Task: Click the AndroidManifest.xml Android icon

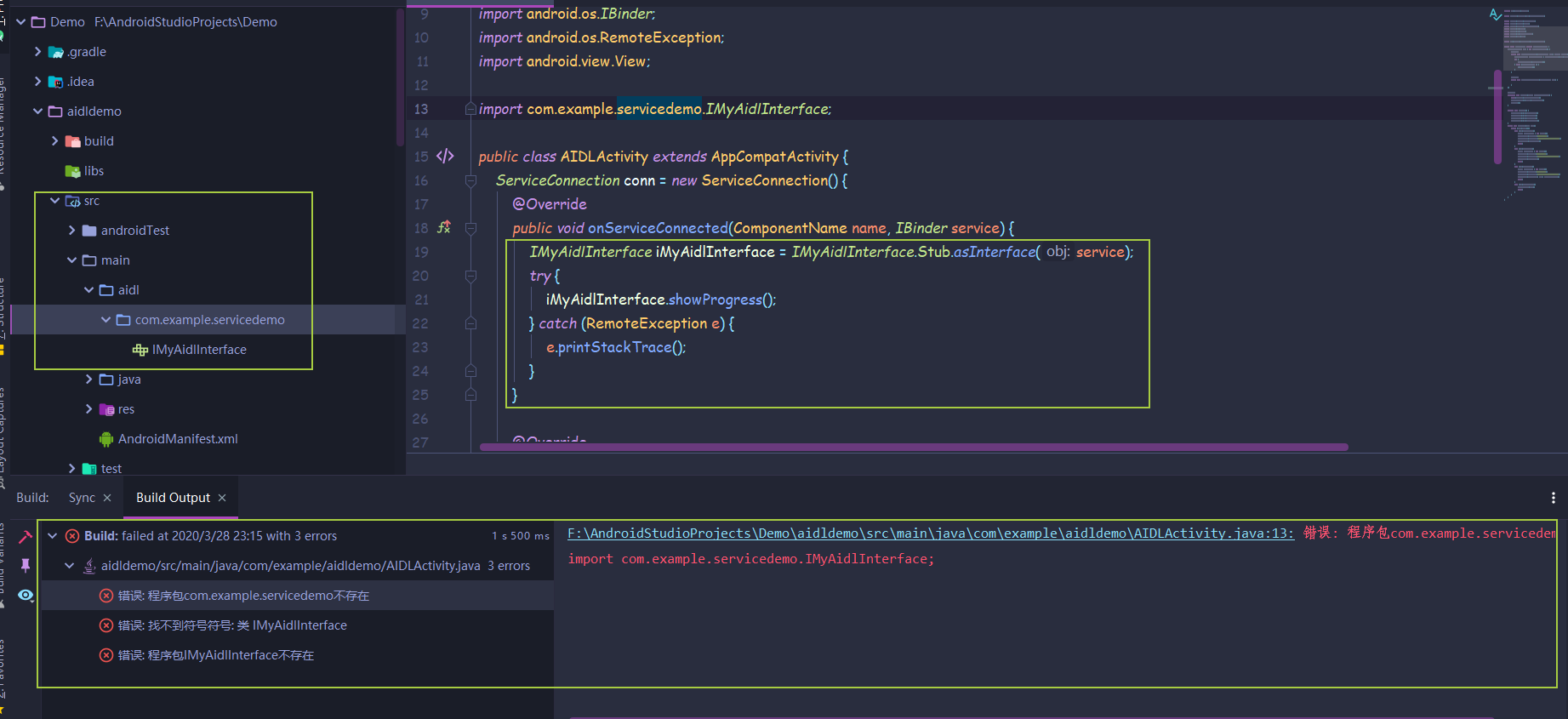Action: tap(106, 439)
